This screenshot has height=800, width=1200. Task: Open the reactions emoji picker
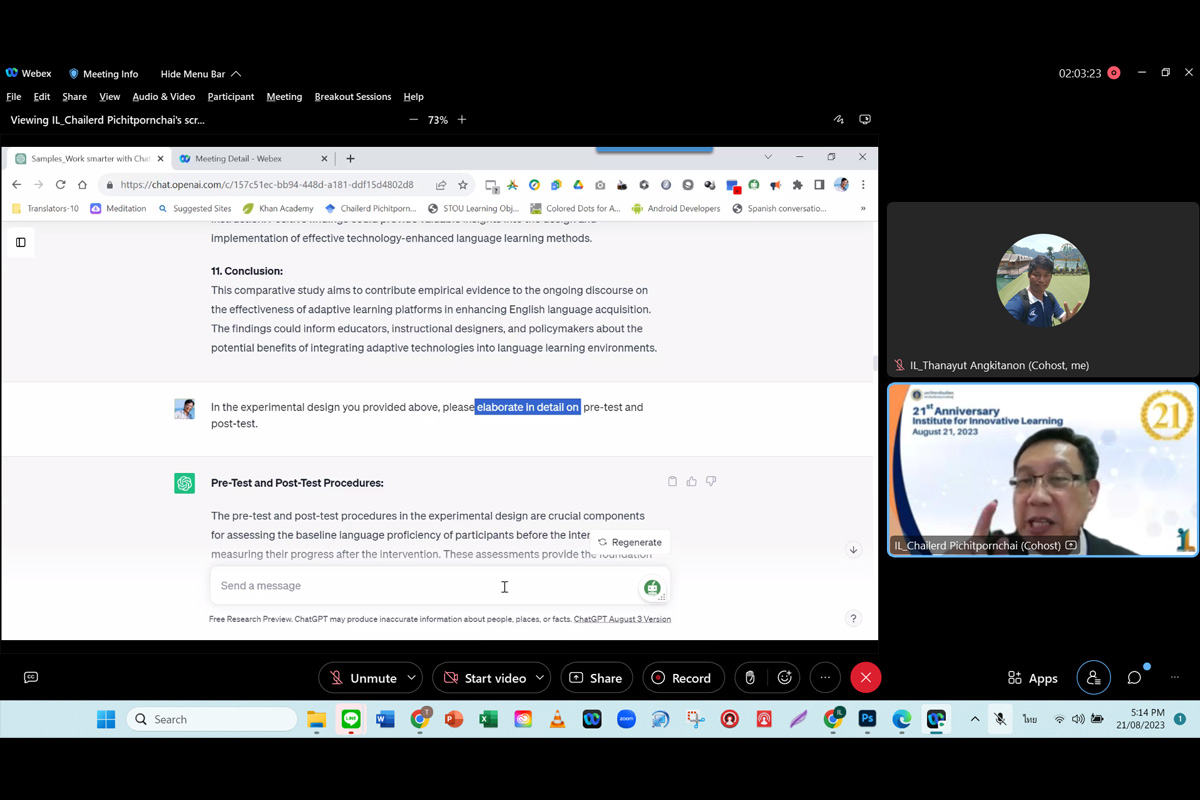(785, 678)
